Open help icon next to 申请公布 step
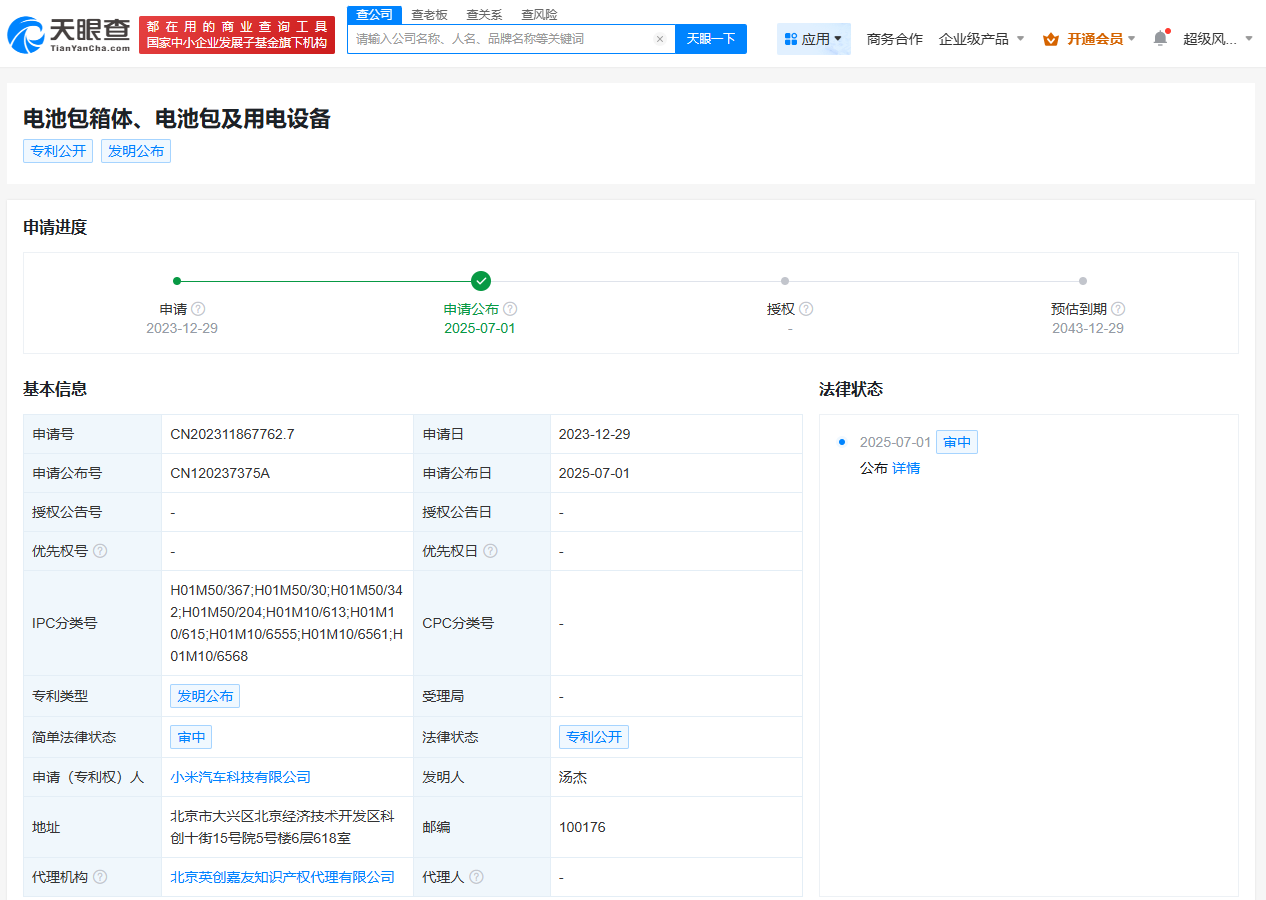Viewport: 1266px width, 900px height. pos(510,309)
